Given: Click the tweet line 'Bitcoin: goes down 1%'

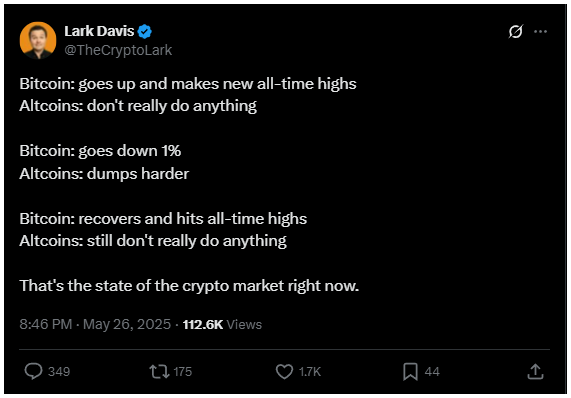Looking at the screenshot, I should click(100, 151).
